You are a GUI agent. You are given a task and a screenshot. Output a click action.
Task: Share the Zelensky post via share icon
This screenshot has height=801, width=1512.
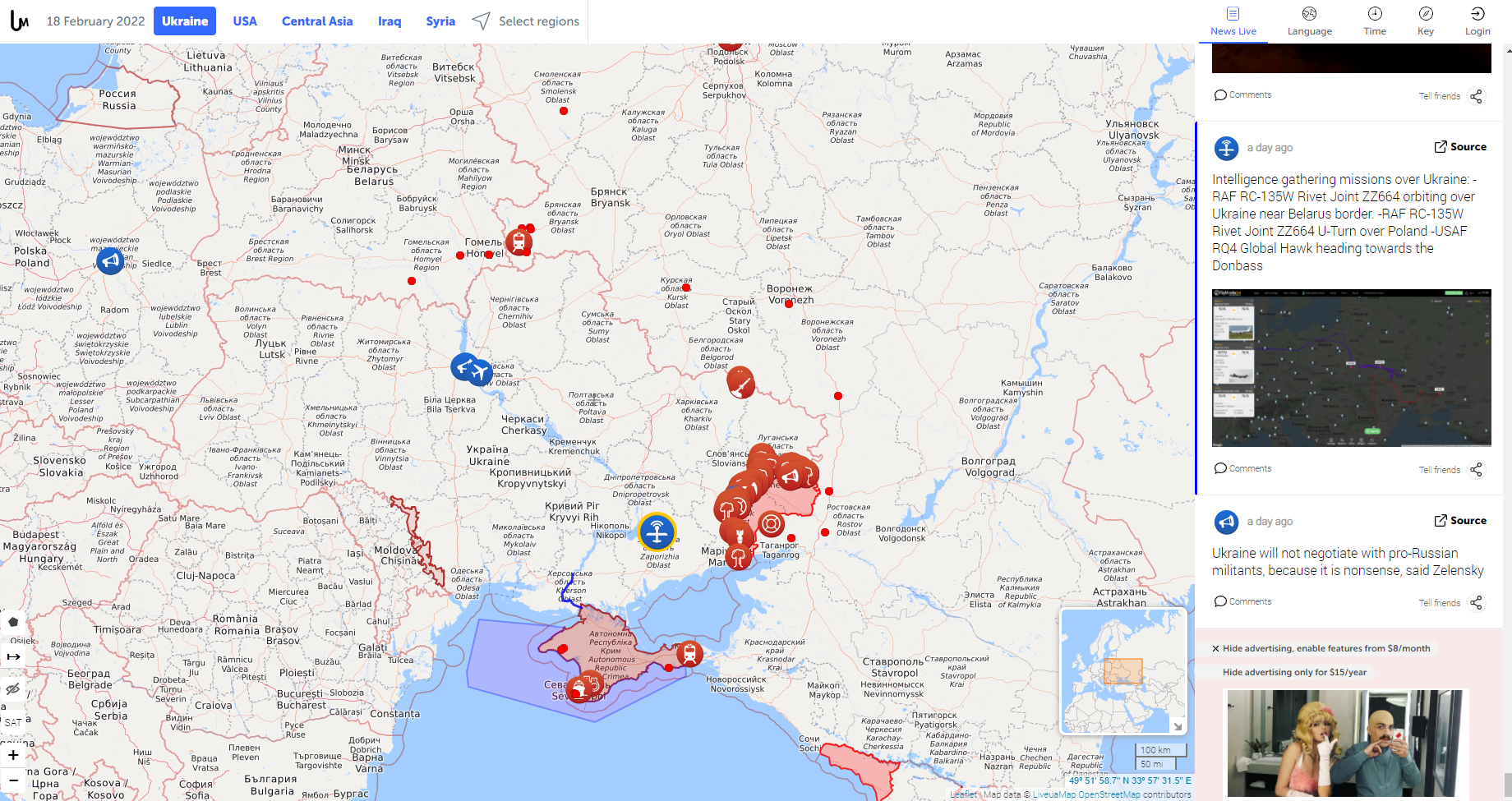(x=1476, y=603)
